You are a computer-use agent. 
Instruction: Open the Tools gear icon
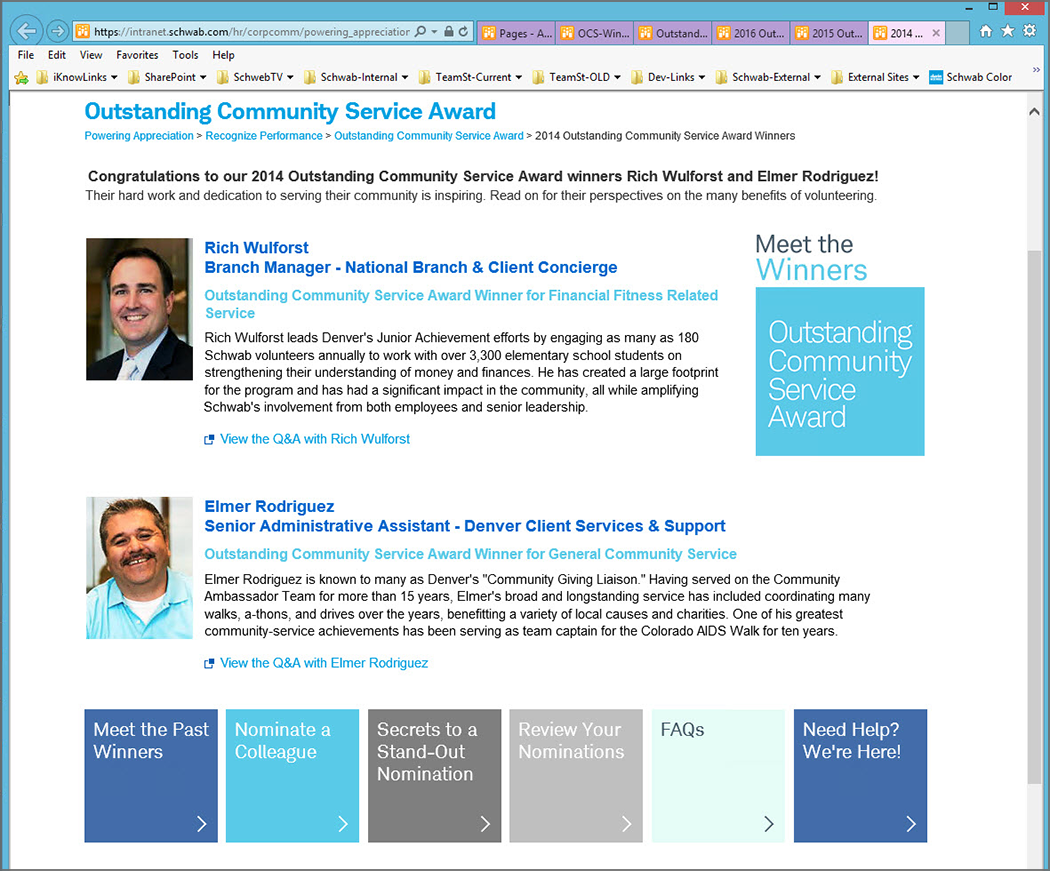pos(1030,31)
